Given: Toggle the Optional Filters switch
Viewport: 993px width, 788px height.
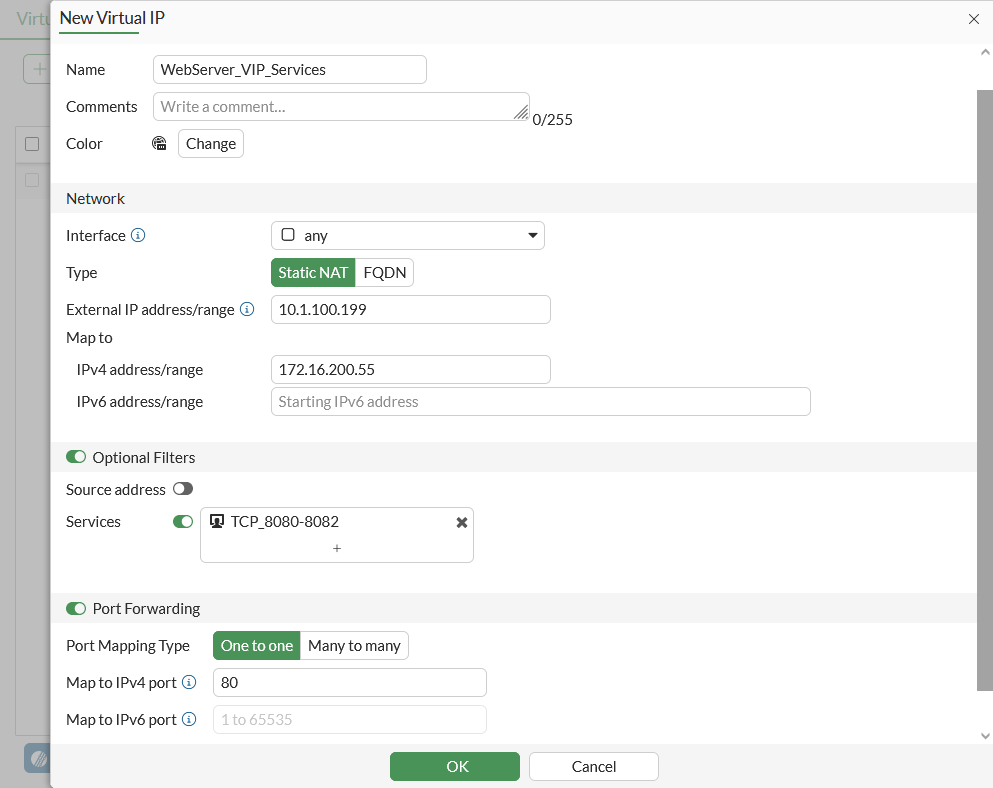Looking at the screenshot, I should tap(76, 457).
